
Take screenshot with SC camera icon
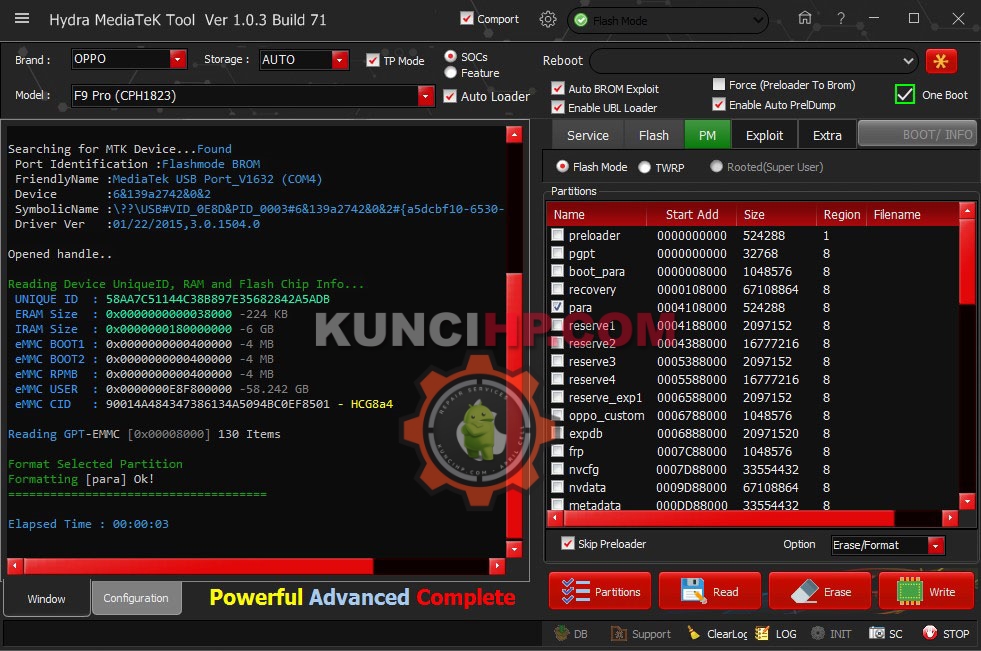pyautogui.click(x=885, y=633)
